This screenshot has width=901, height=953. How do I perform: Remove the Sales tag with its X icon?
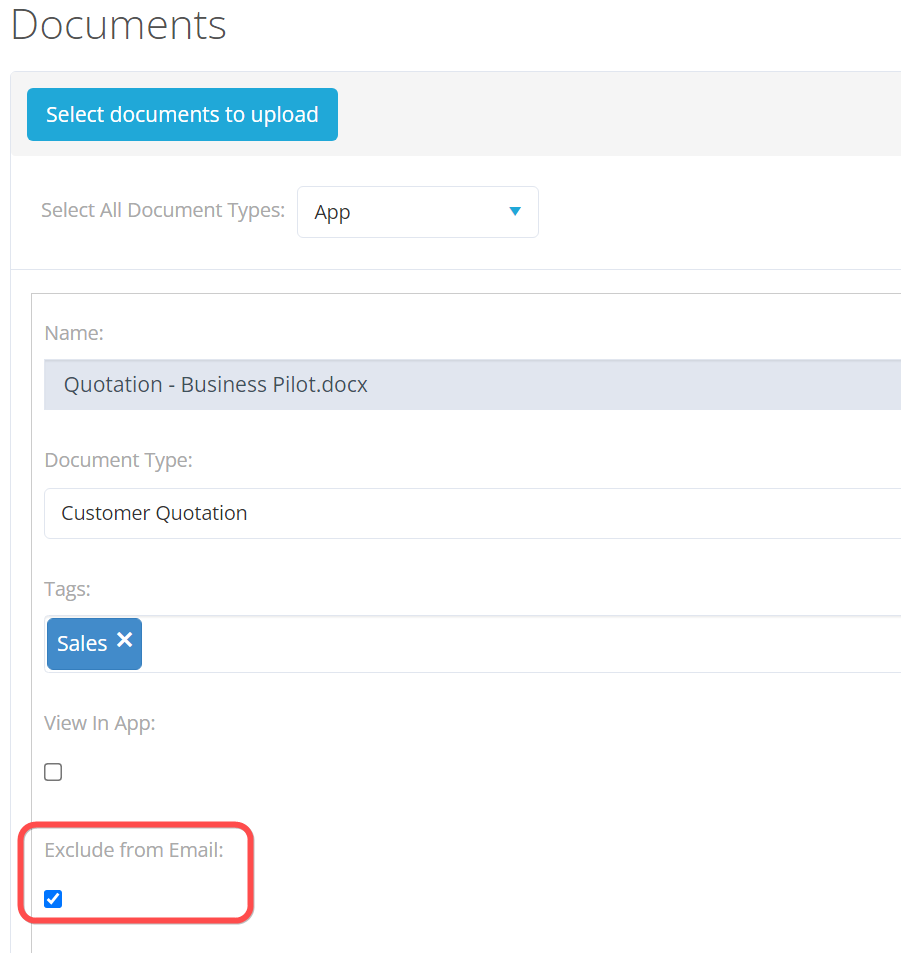[x=124, y=640]
